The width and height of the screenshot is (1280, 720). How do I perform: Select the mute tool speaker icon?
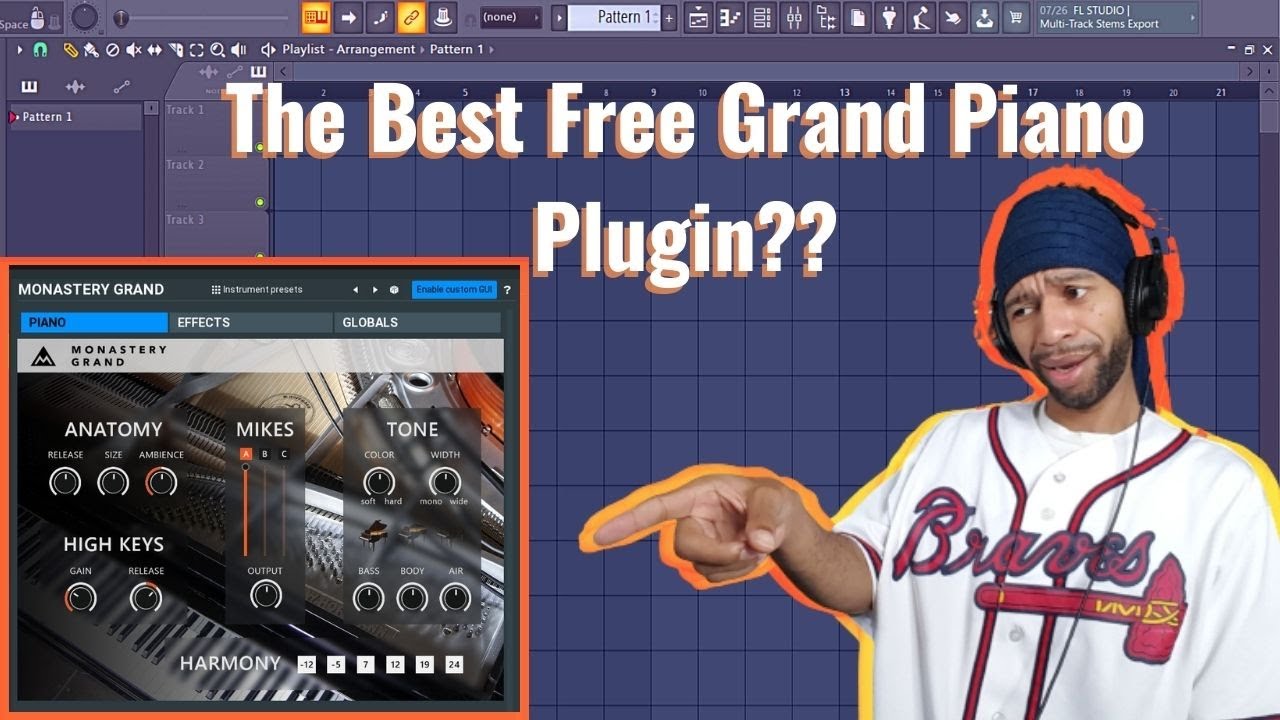[134, 49]
